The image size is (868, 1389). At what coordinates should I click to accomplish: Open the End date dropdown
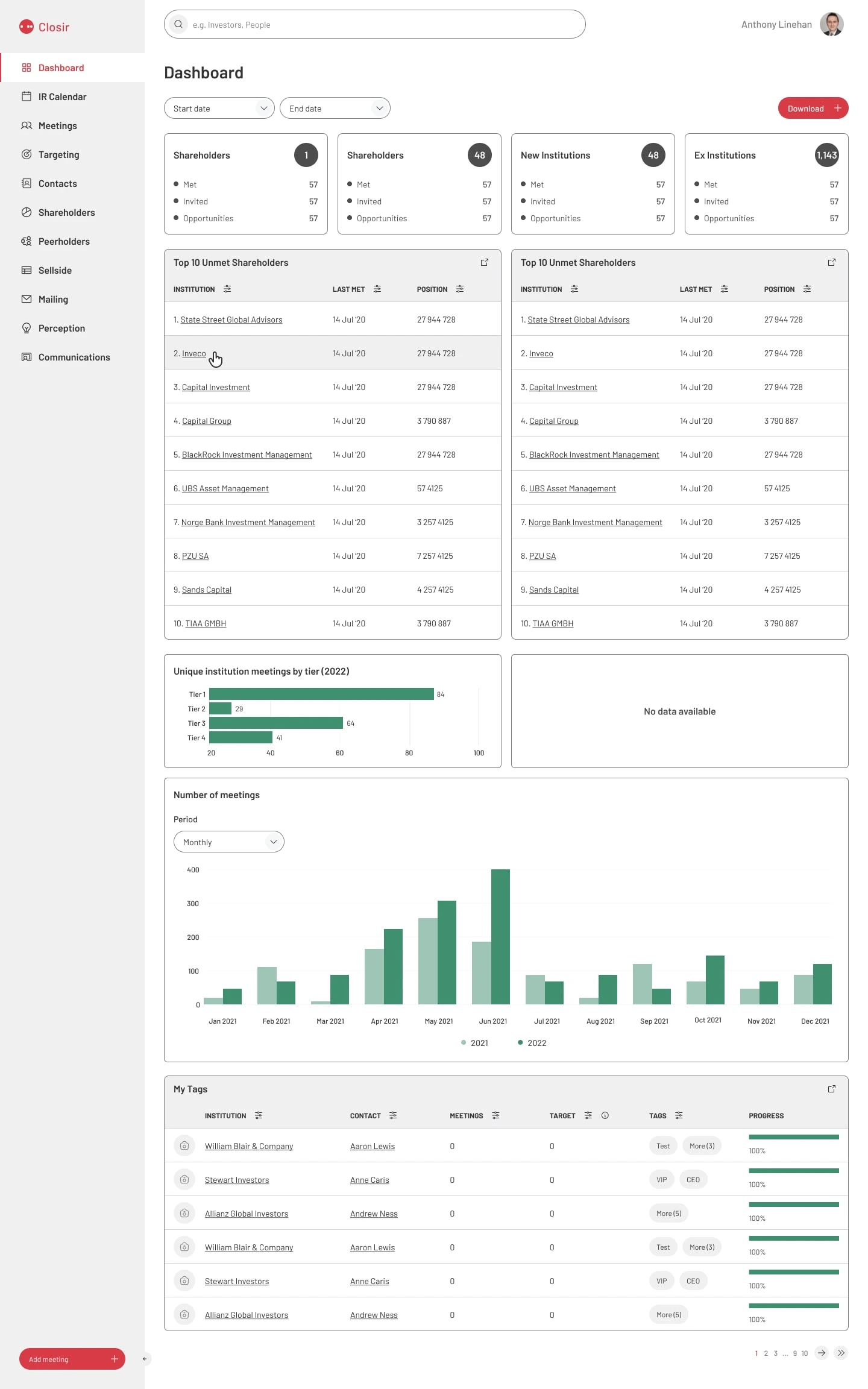pos(335,109)
